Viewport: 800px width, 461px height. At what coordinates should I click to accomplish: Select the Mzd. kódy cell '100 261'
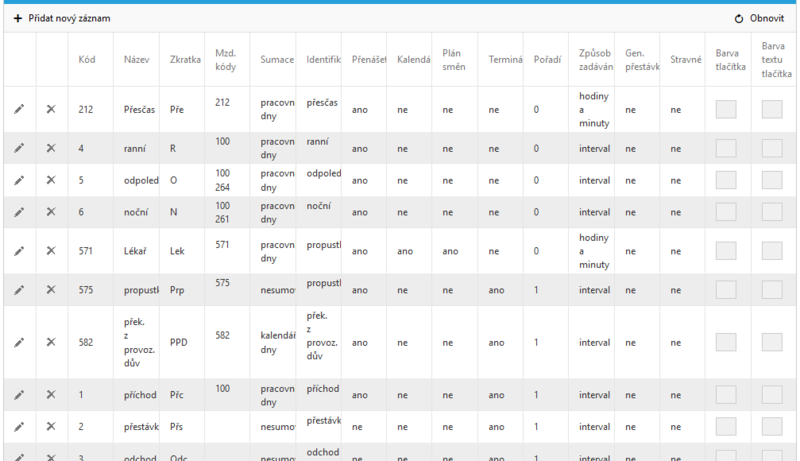[222, 212]
